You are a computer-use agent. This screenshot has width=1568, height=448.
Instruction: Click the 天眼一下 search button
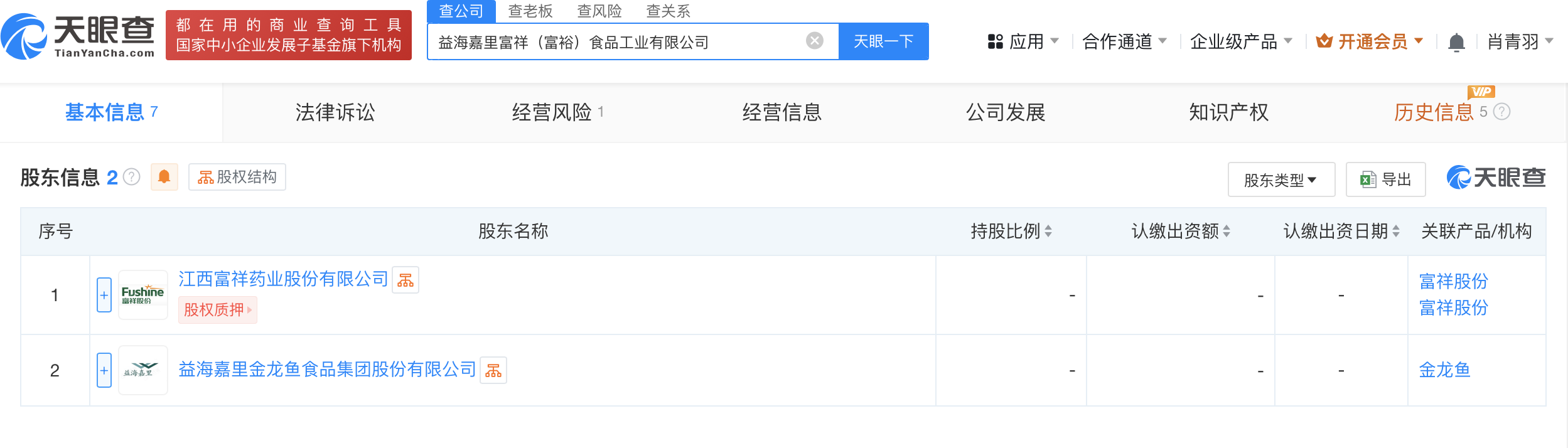pyautogui.click(x=883, y=41)
